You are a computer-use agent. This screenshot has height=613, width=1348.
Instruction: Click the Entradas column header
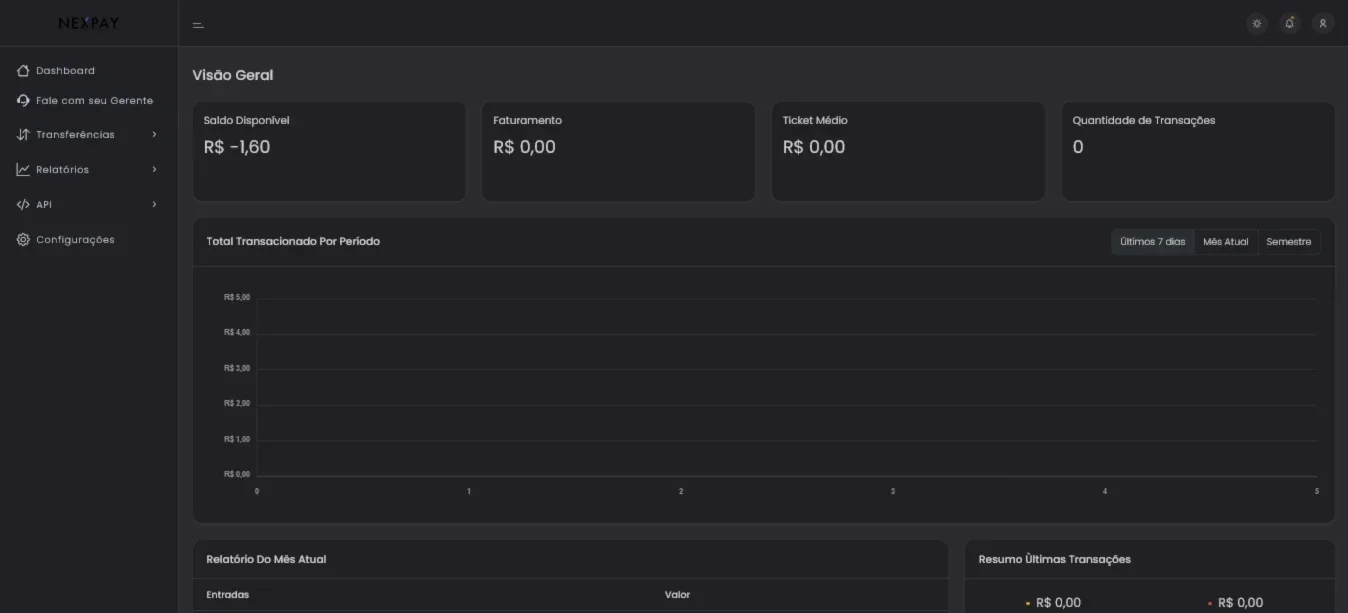(227, 594)
